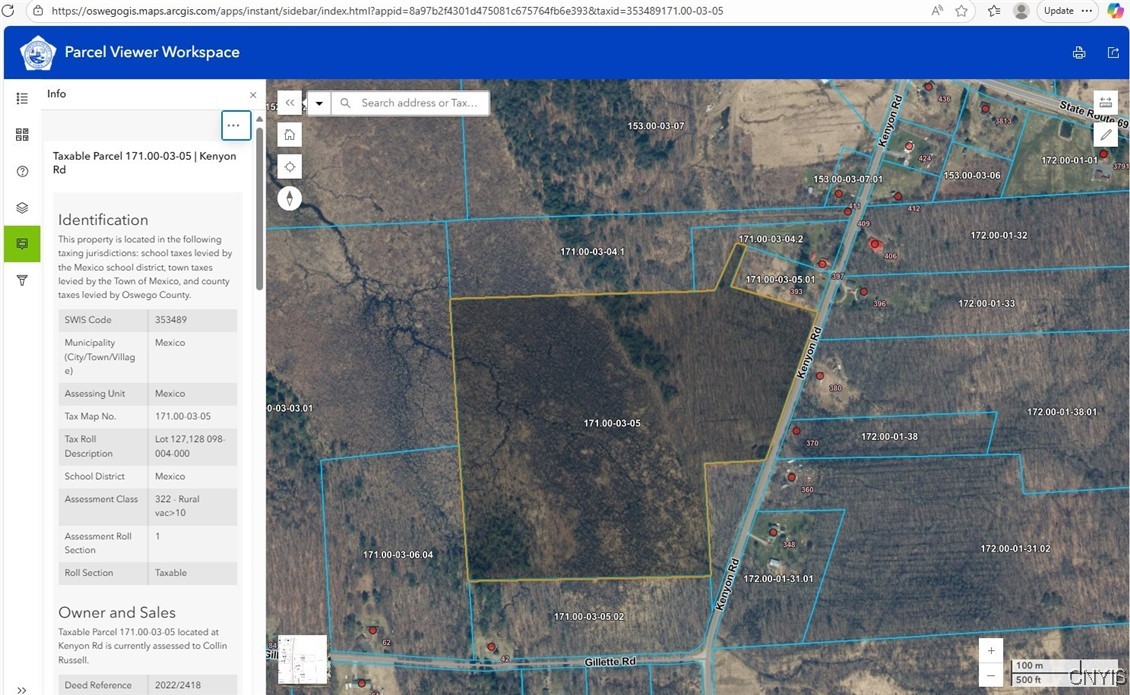
Task: Open the Sketch pencil tool
Action: coord(1105,134)
